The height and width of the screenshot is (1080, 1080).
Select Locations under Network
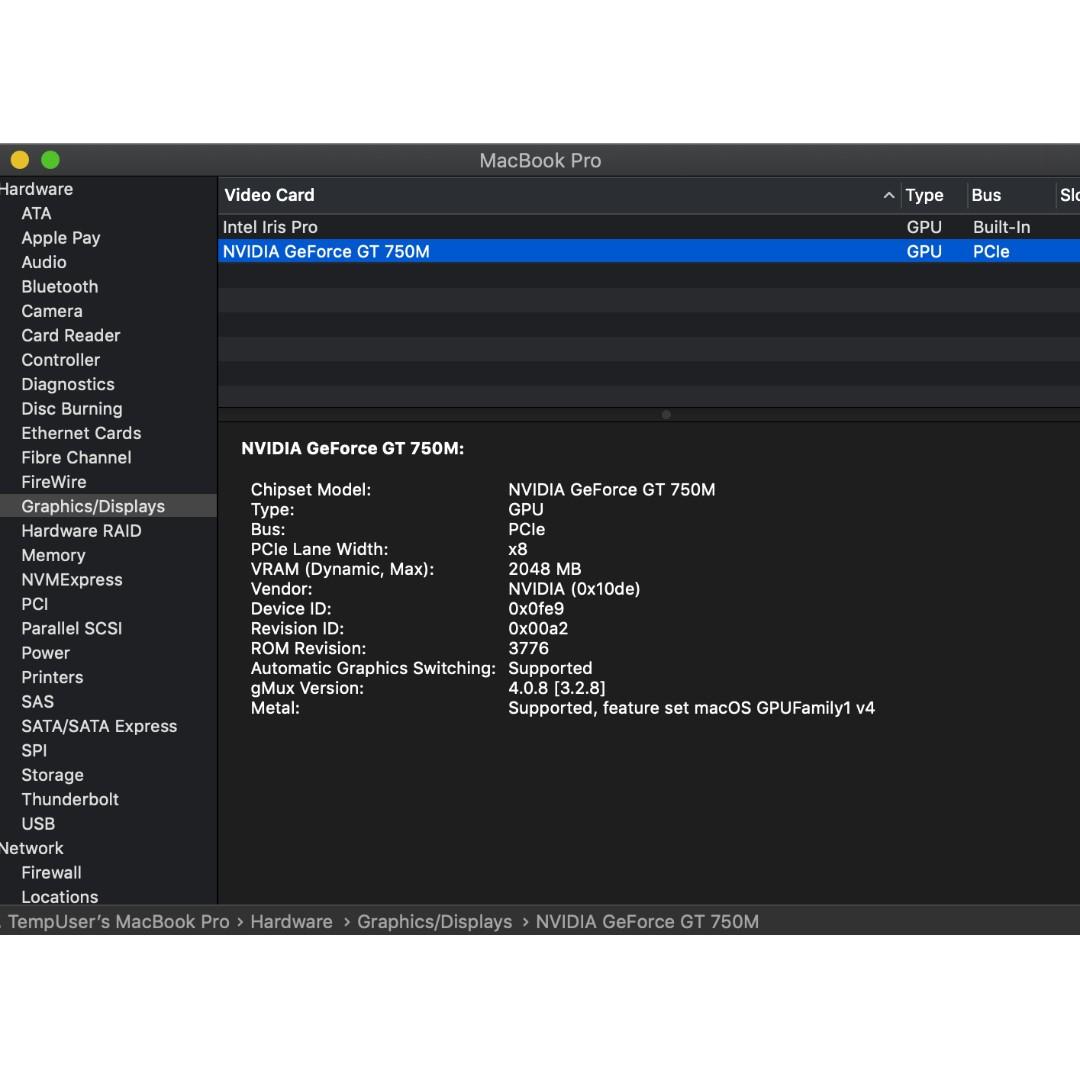(60, 897)
